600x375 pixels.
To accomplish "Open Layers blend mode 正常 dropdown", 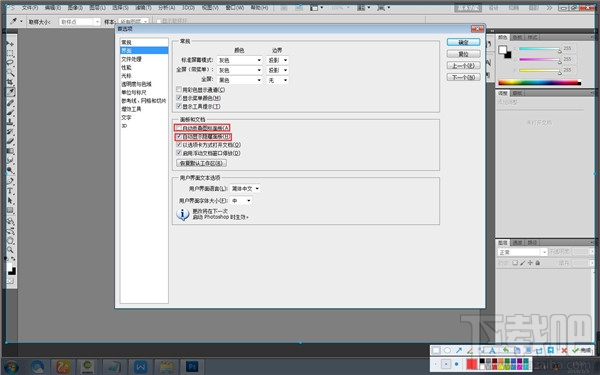I will tap(523, 252).
